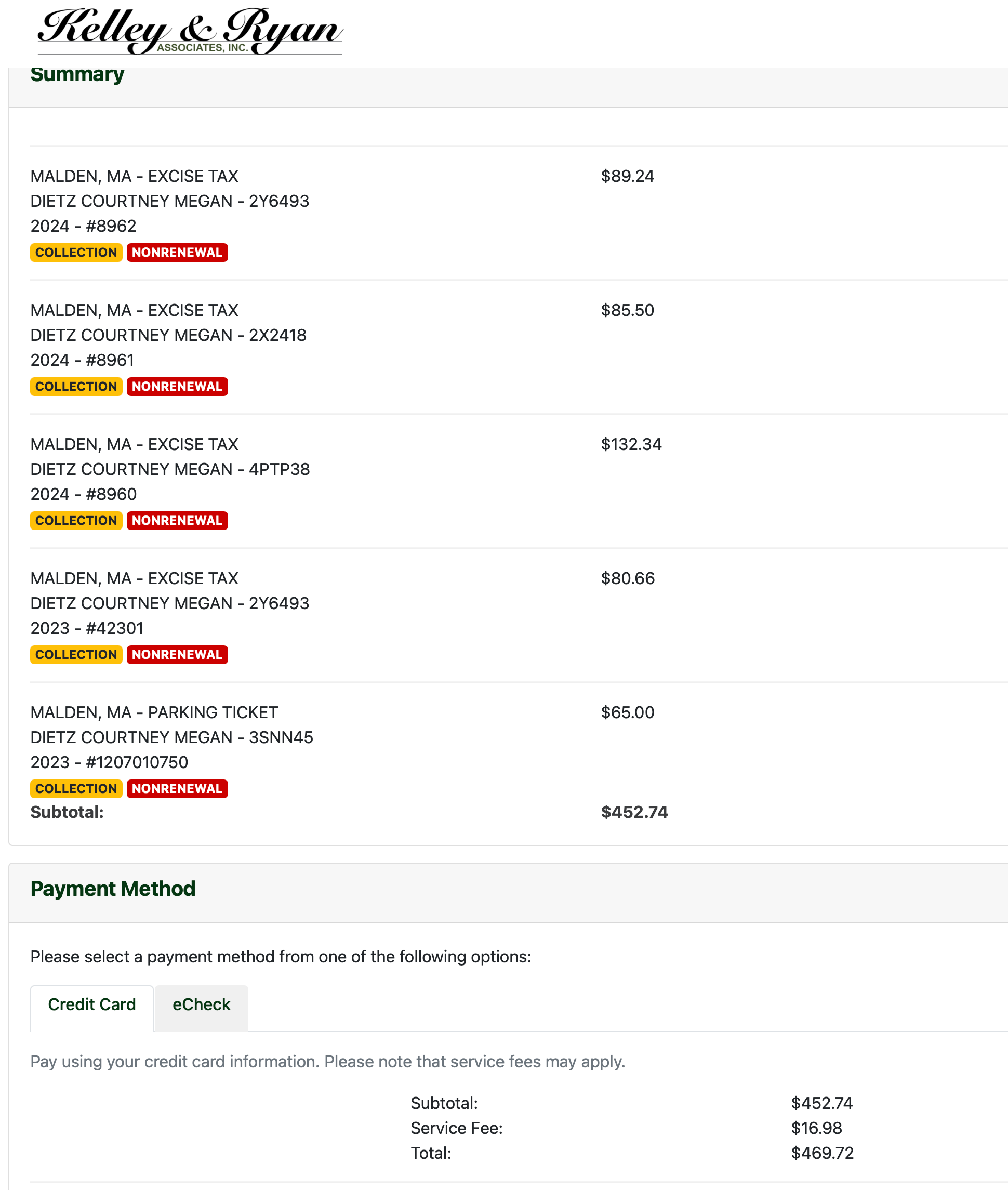
Task: Click NONRENEWAL badge on bill #8962
Action: [x=177, y=253]
